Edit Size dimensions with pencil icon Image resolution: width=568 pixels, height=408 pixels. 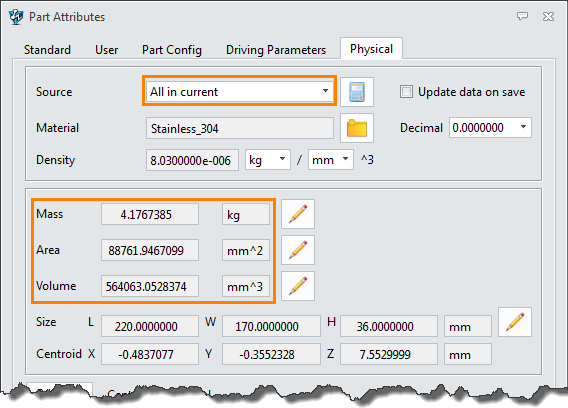515,322
